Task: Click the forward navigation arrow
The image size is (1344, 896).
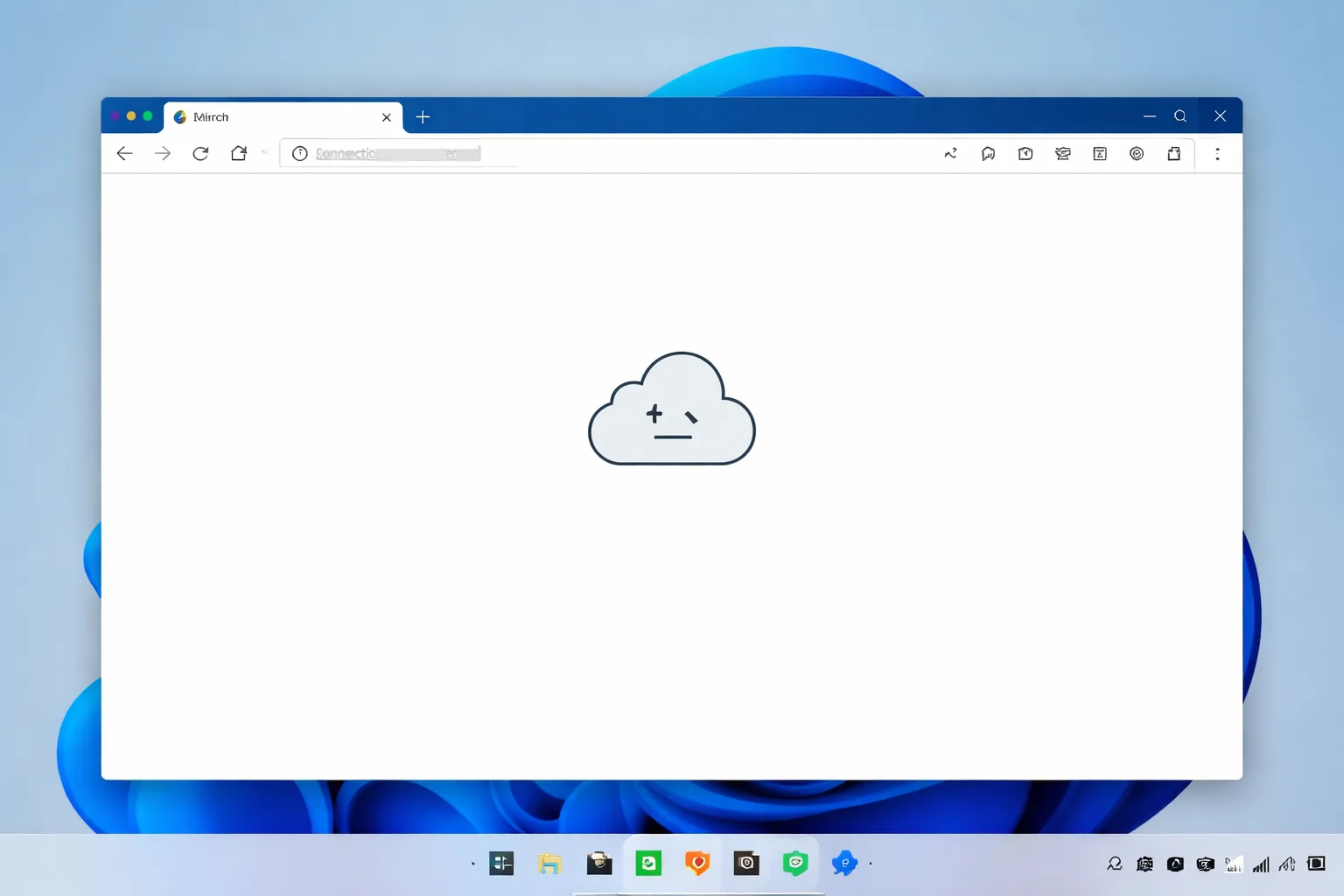Action: click(162, 154)
